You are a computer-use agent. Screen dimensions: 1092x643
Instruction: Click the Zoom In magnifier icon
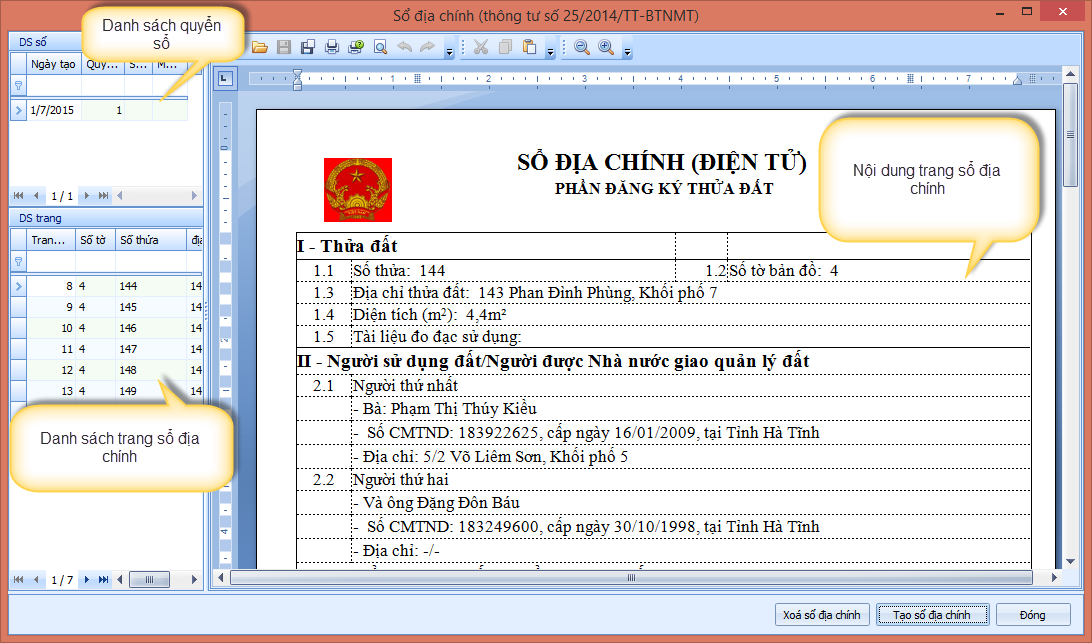606,47
